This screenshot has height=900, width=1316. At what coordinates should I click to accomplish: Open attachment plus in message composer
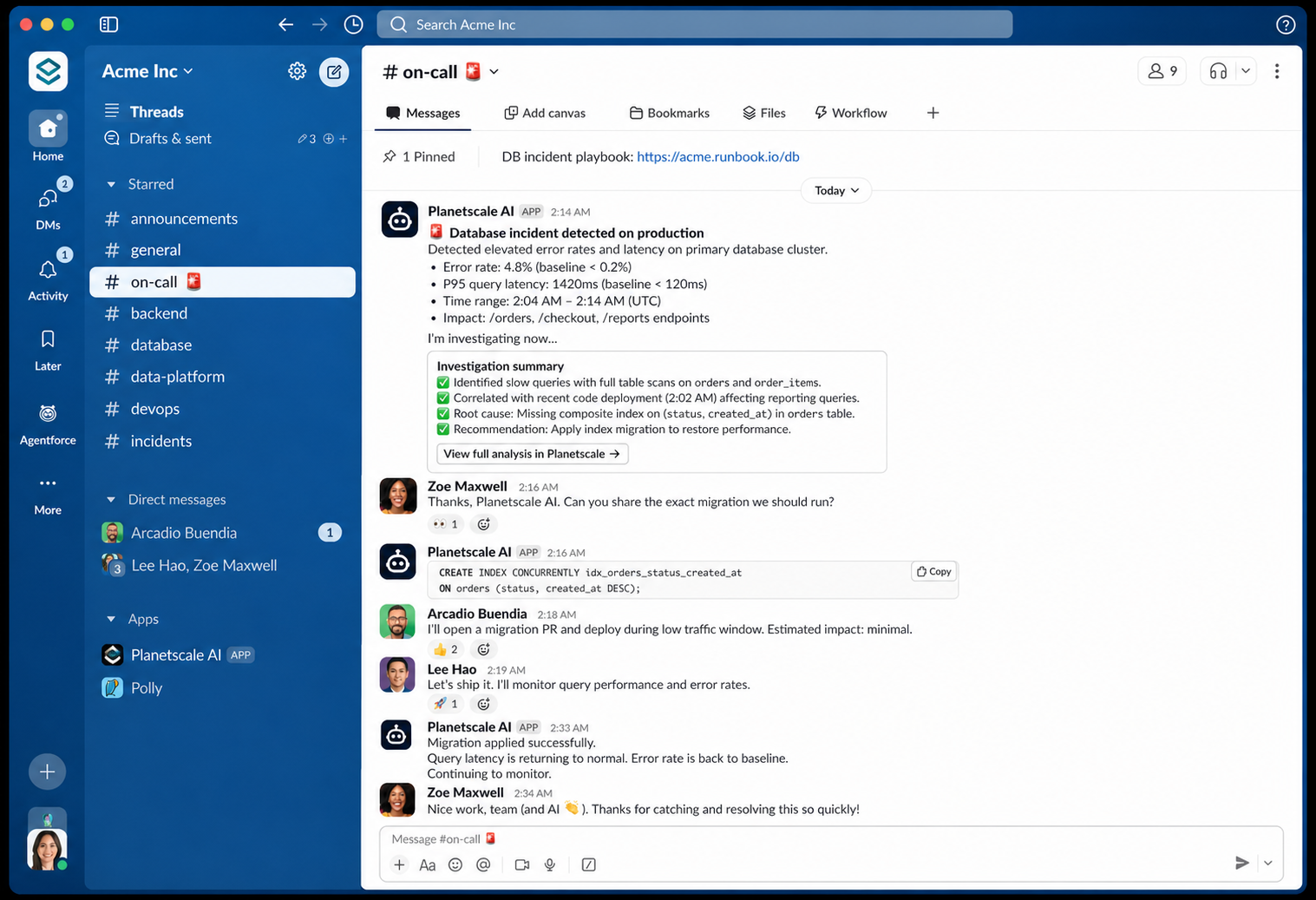(399, 864)
